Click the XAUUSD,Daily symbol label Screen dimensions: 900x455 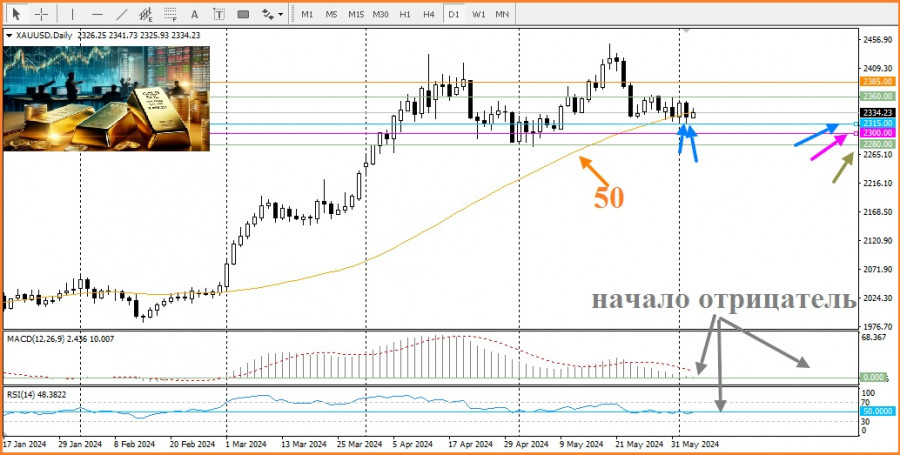click(x=42, y=36)
